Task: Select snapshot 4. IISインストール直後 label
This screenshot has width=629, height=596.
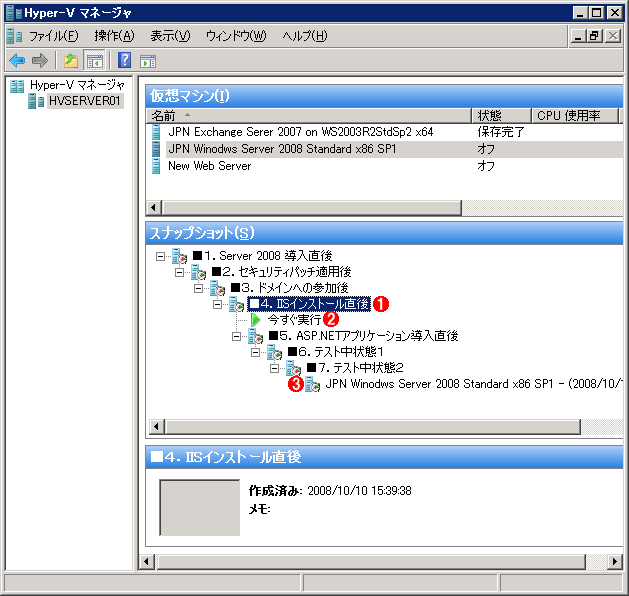Action: (x=309, y=304)
